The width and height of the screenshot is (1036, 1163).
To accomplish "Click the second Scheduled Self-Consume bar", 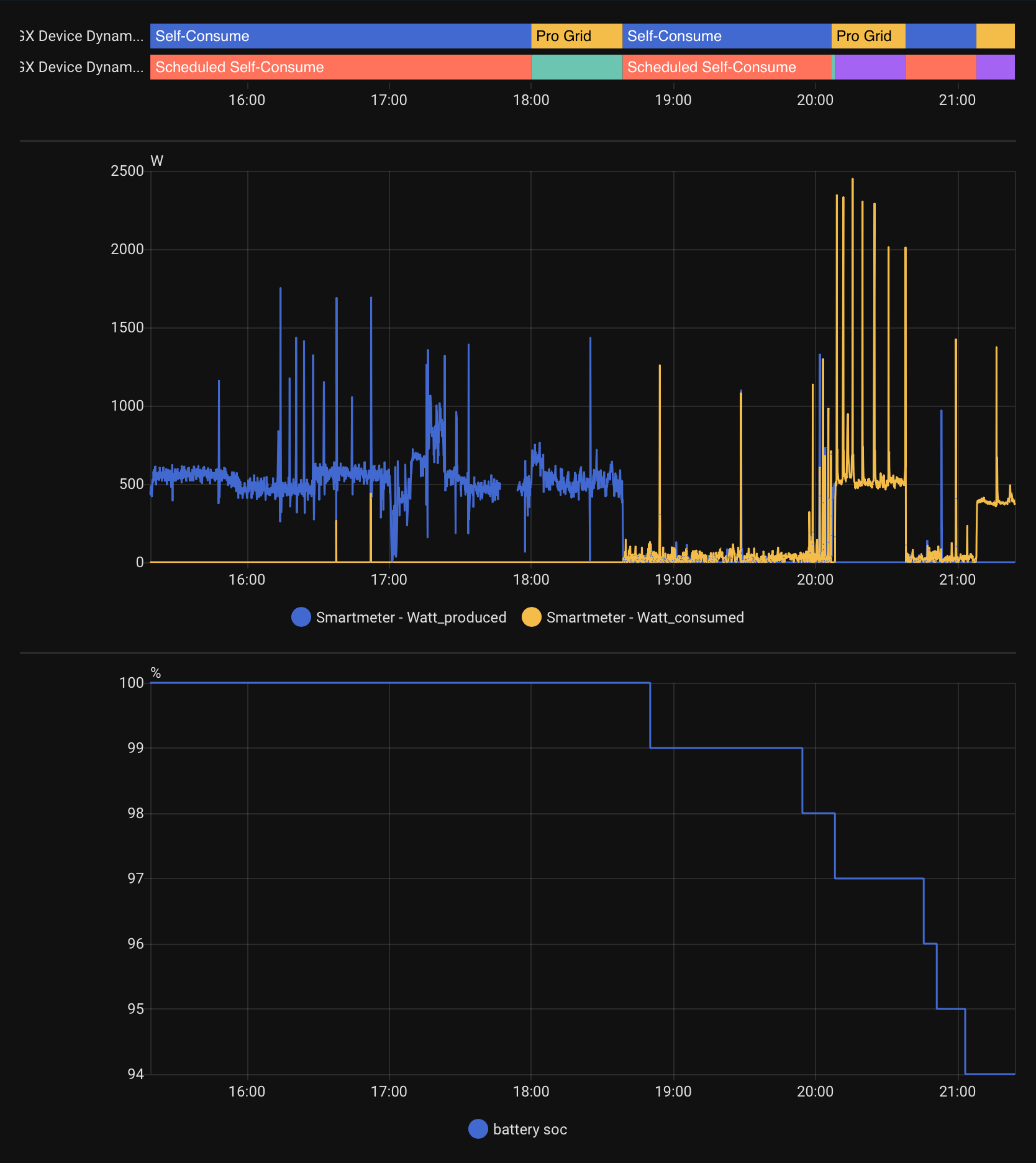I will tap(727, 67).
